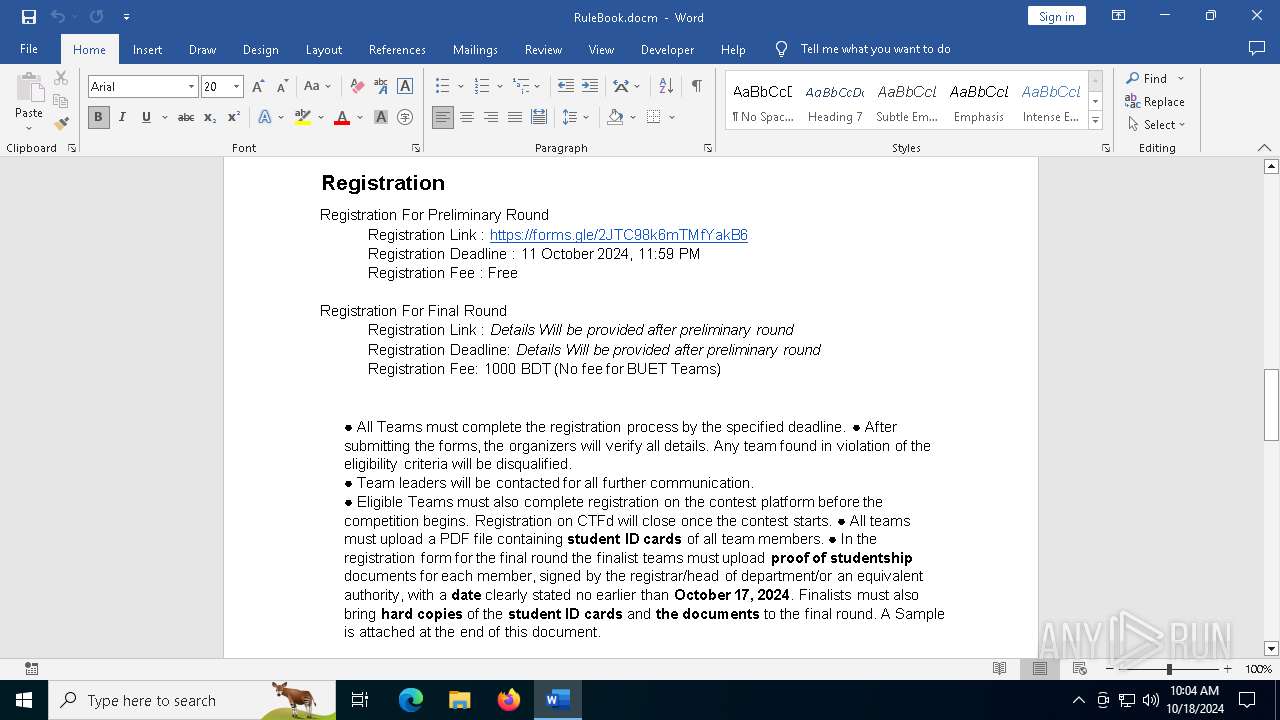1280x720 pixels.
Task: Click the Sign in button
Action: coord(1056,16)
